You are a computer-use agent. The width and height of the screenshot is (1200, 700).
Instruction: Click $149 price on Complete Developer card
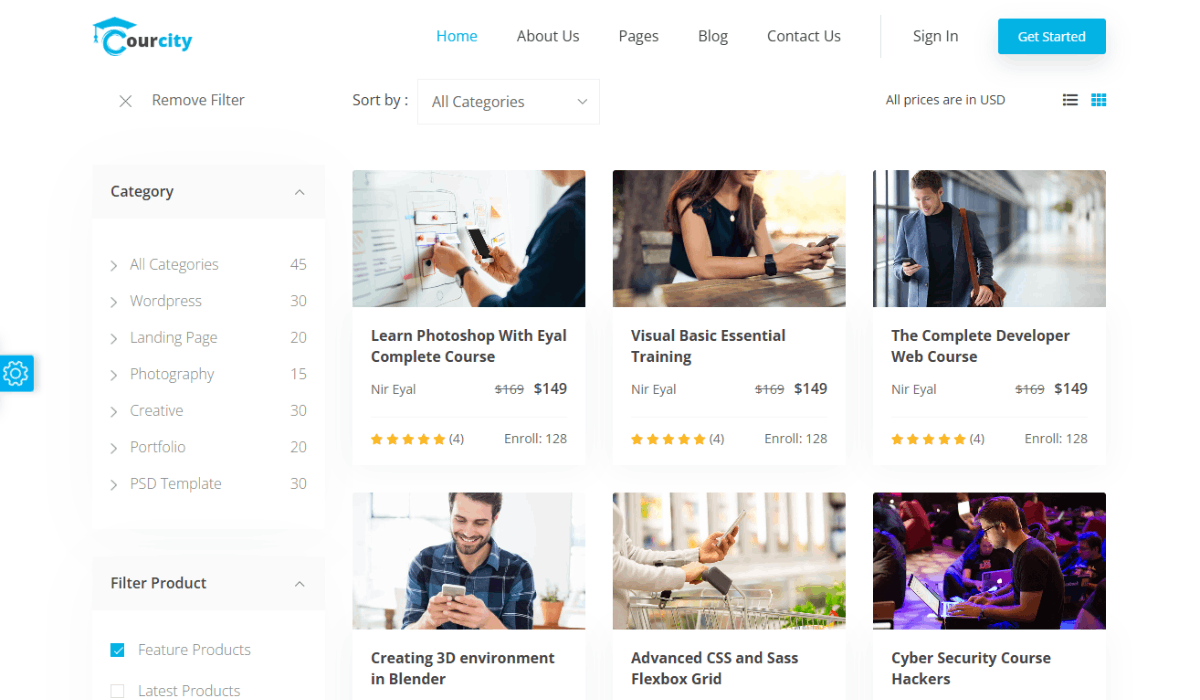[1071, 389]
